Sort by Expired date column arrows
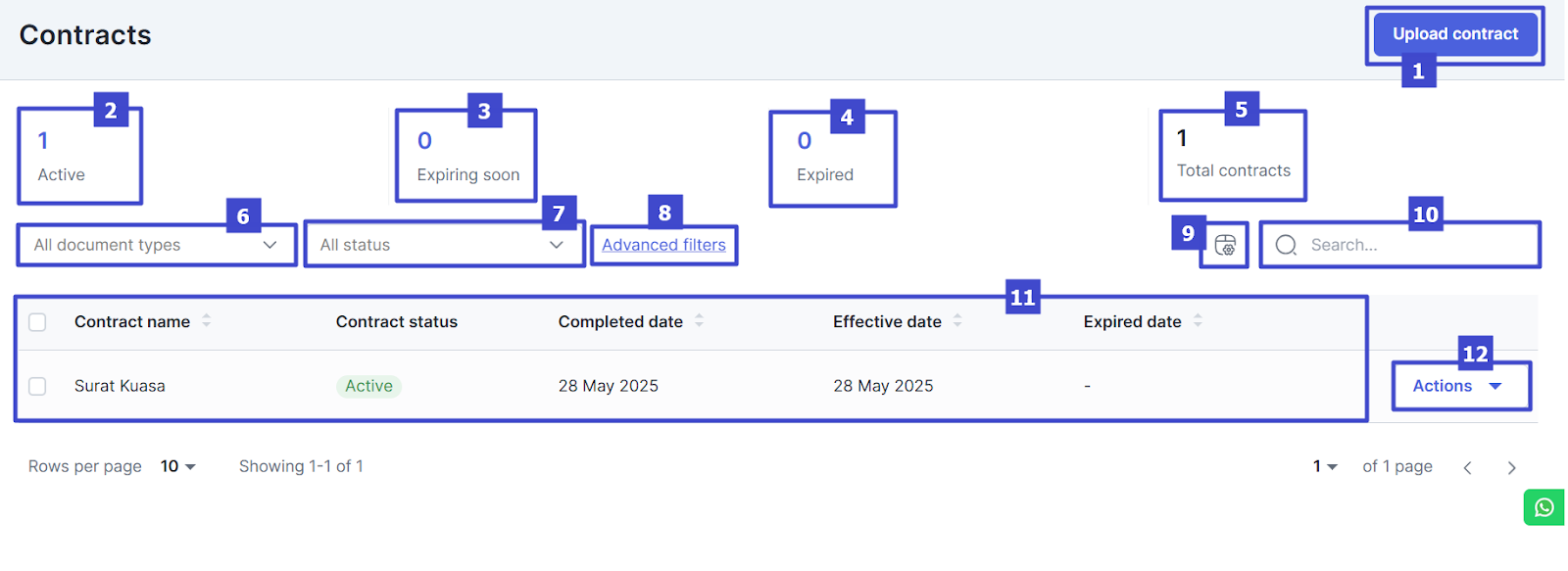Screen dimensions: 1568x571 1198,321
